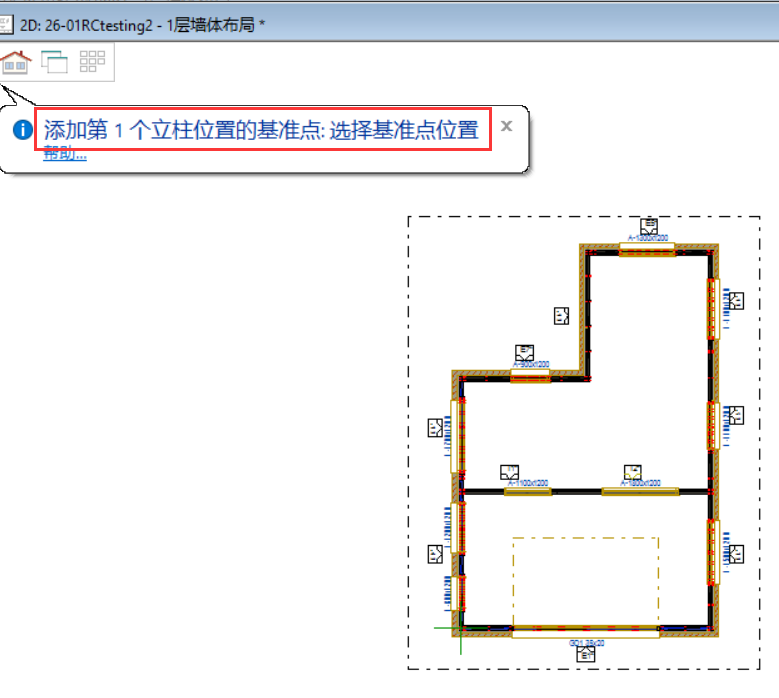Select the A-1300x1200 label at the top wall
779x698 pixels.
(648, 238)
